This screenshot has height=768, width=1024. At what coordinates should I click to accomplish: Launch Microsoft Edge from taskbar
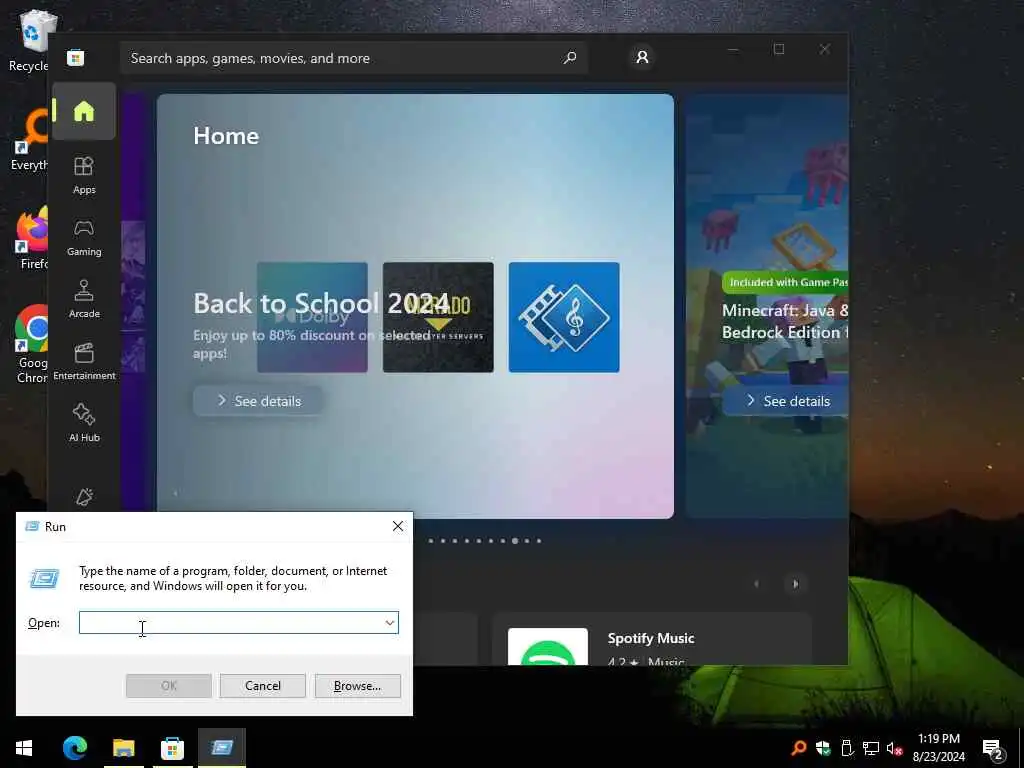click(x=75, y=748)
